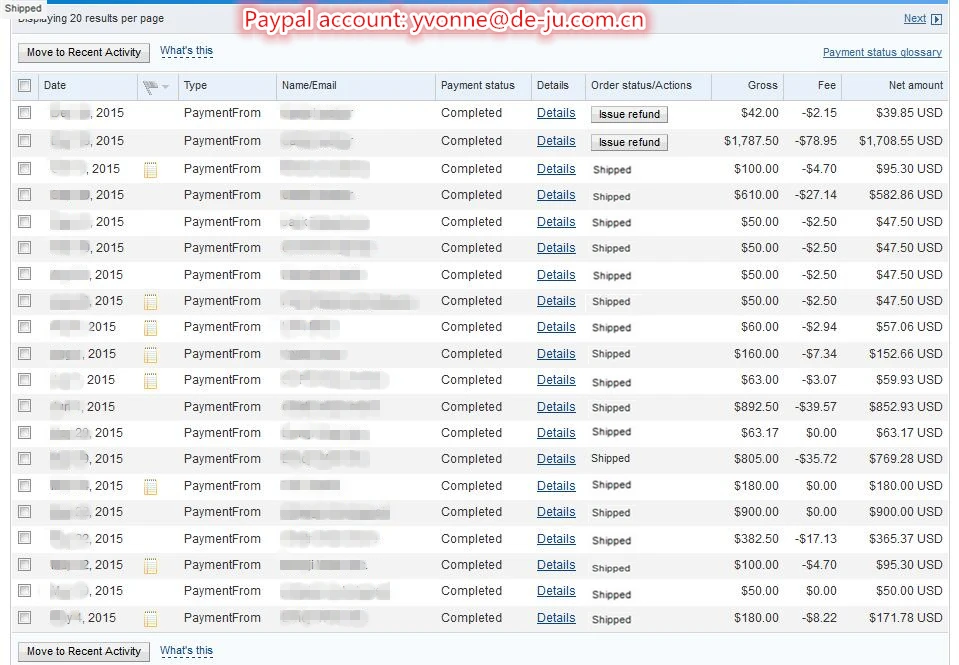Tick the checkbox in the $171.78 USD row
This screenshot has height=665, width=959.
click(24, 617)
